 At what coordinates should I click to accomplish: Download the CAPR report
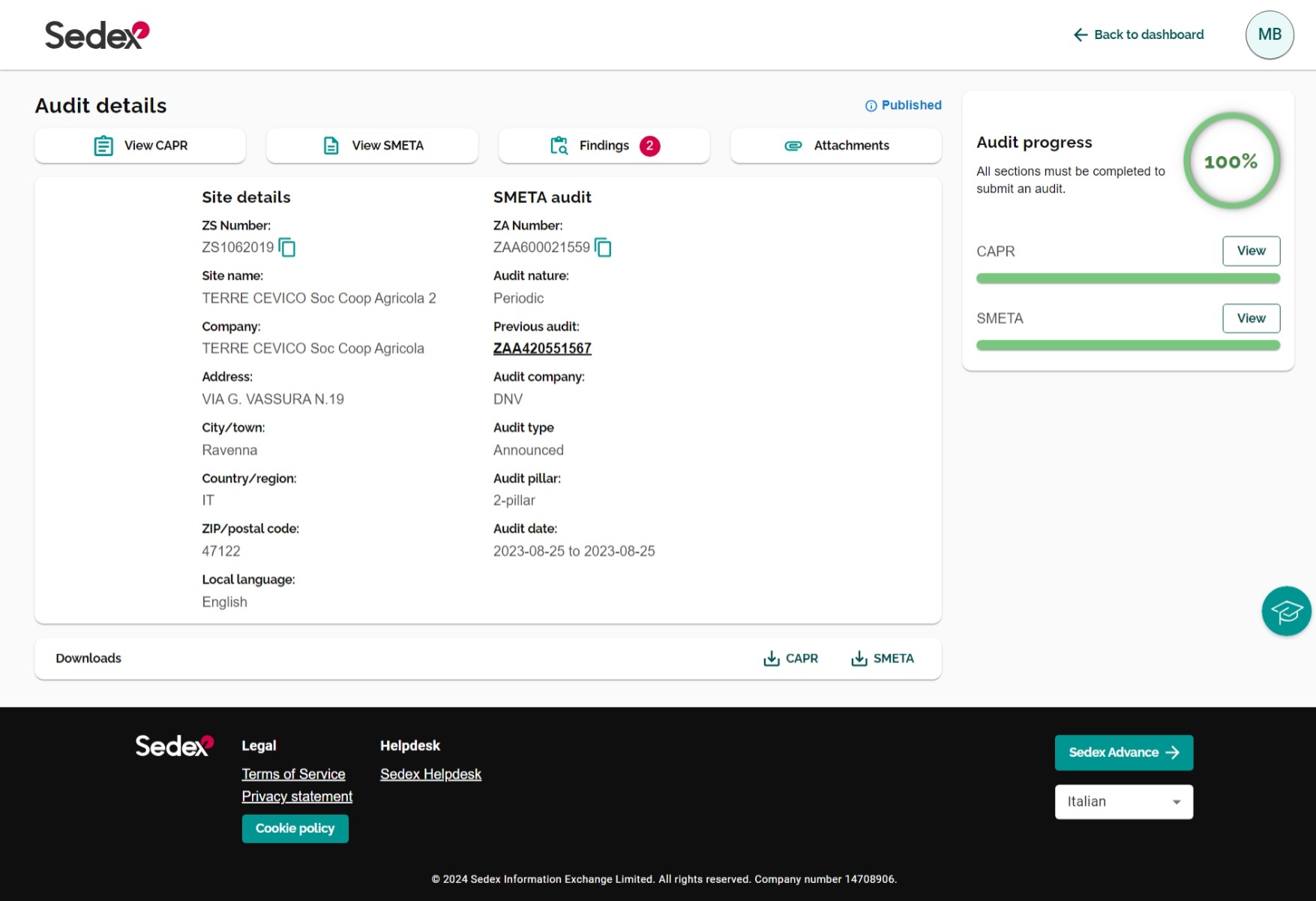point(790,659)
